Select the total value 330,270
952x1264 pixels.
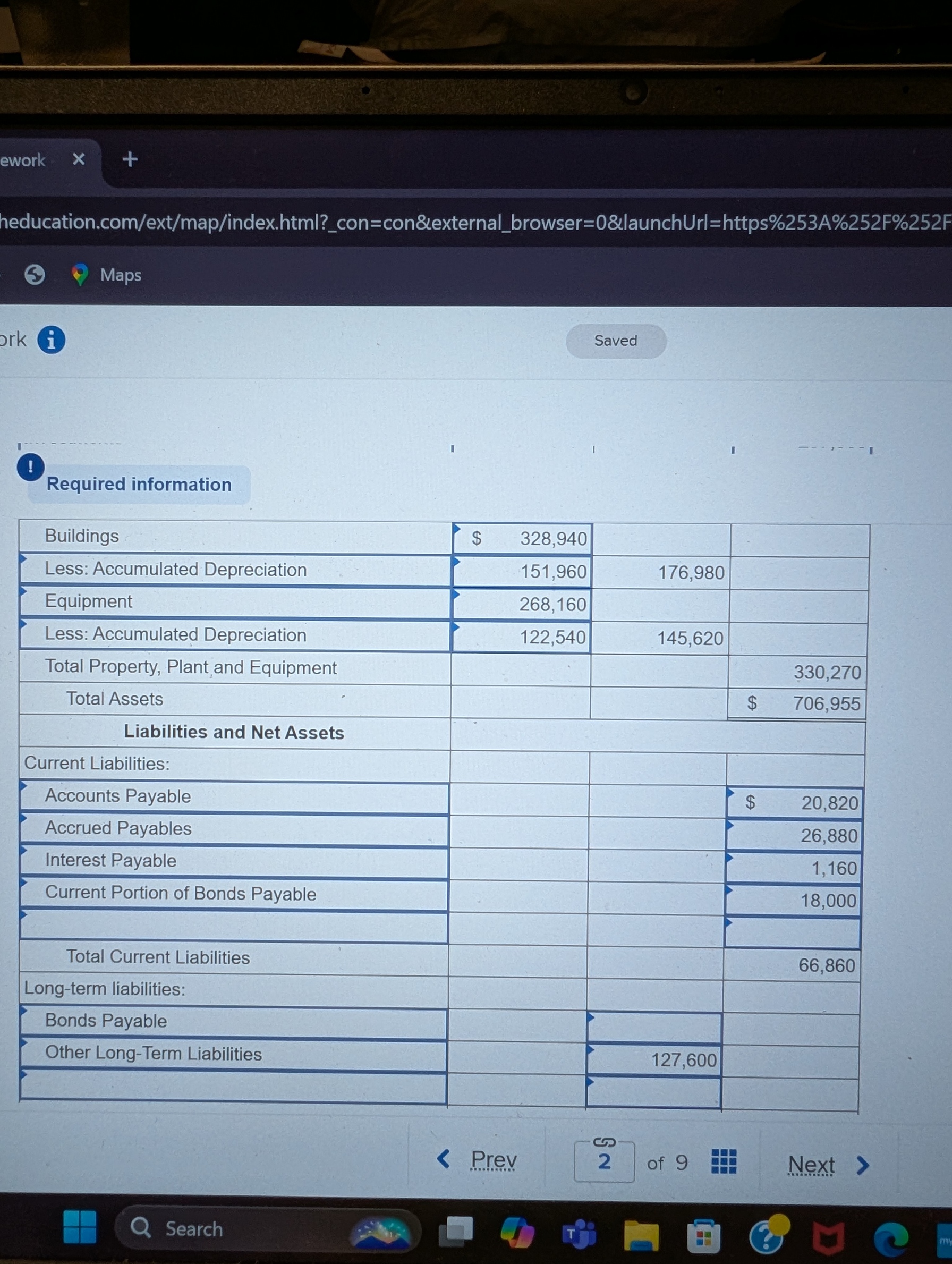click(x=827, y=673)
